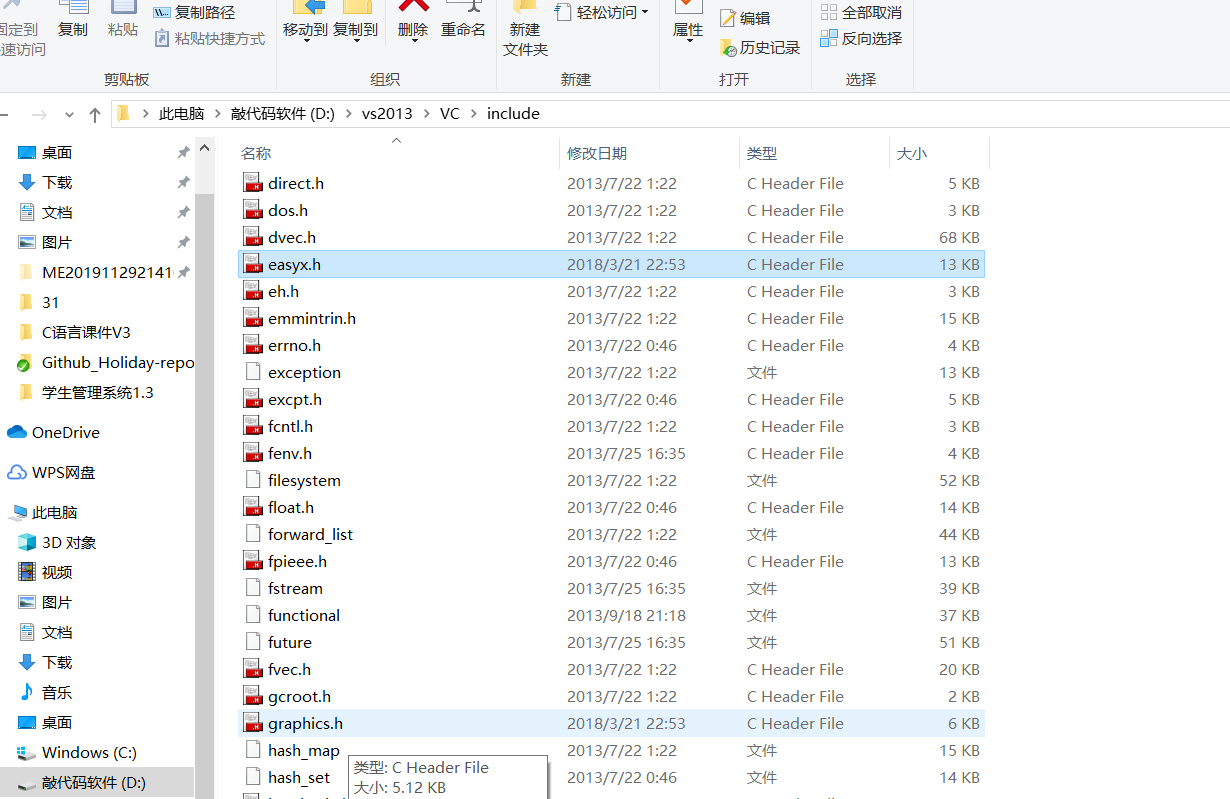Image resolution: width=1230 pixels, height=799 pixels.
Task: Select the emmintrin.h file
Action: tap(611, 318)
